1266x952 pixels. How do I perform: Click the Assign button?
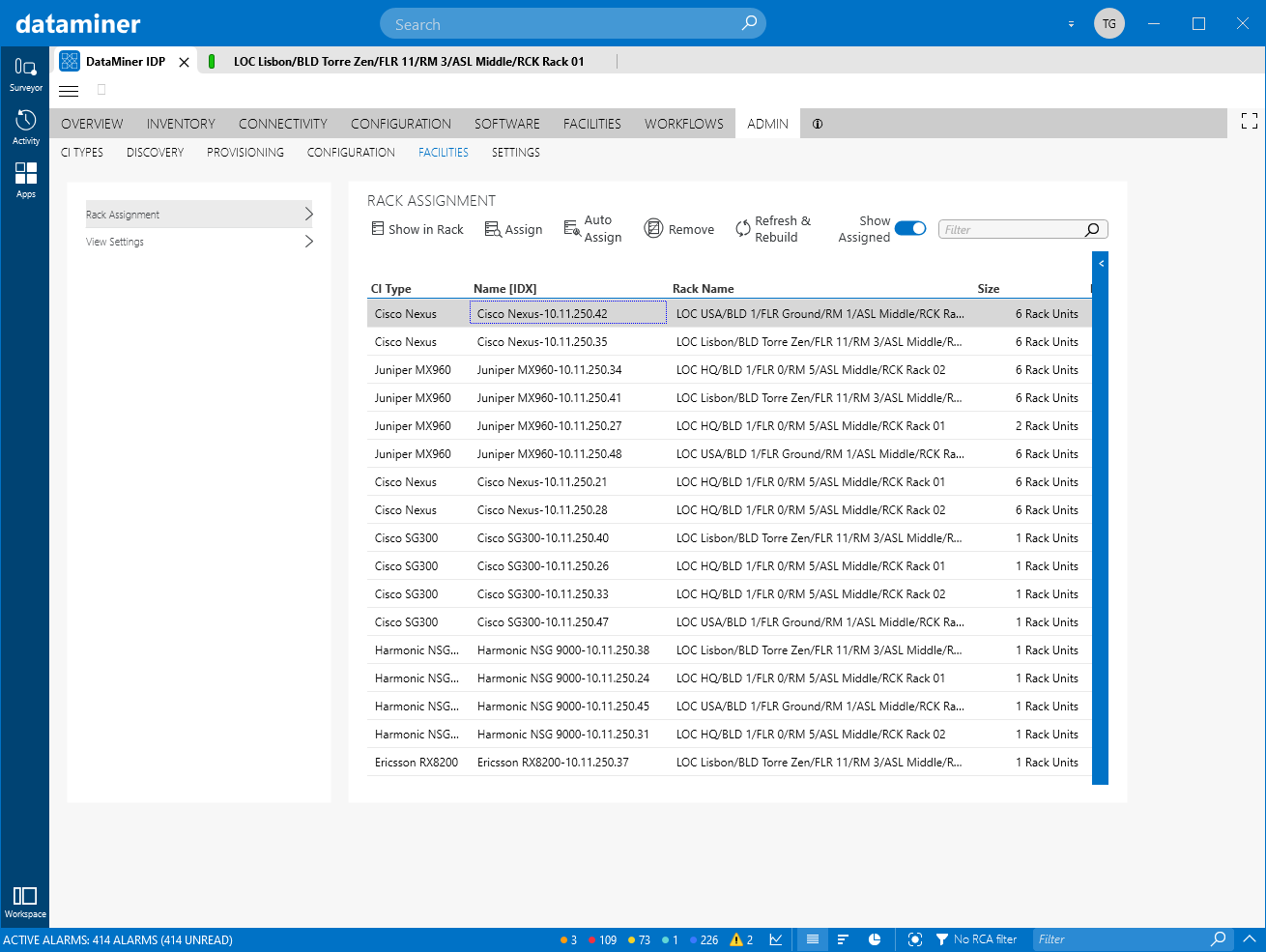click(513, 229)
